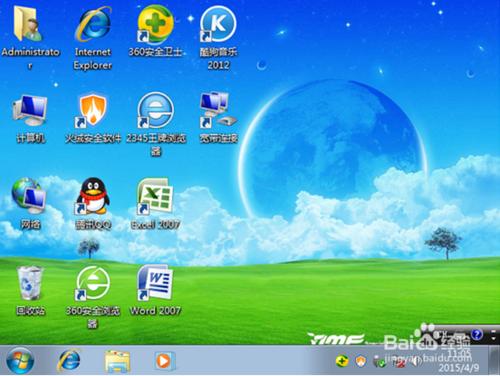This screenshot has height=376, width=500.
Task: Open the 回收站 (Recycle Bin) icon
Action: coord(30,291)
